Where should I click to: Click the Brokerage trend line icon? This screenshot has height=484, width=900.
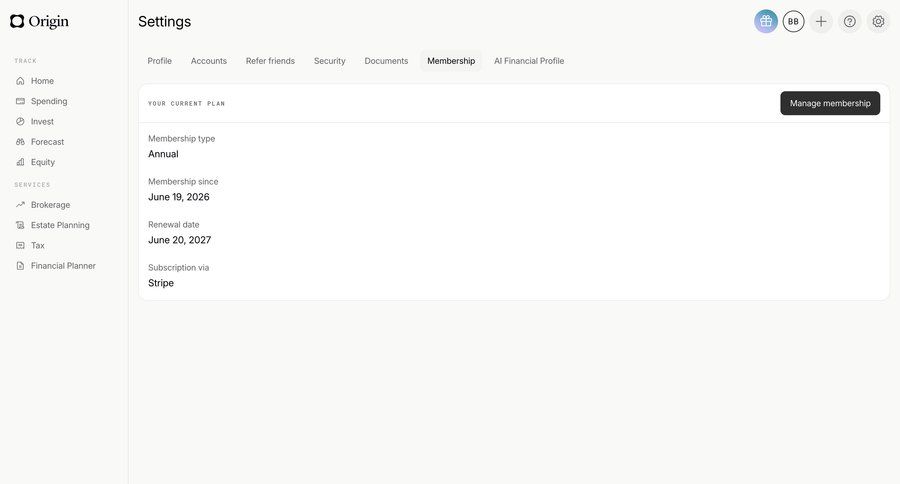(x=20, y=204)
